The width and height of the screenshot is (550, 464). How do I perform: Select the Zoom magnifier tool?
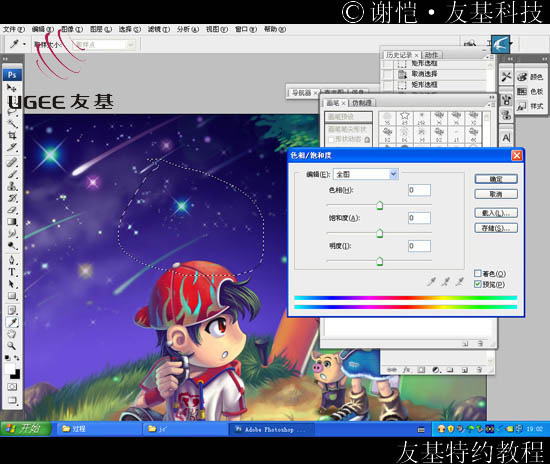tap(12, 346)
